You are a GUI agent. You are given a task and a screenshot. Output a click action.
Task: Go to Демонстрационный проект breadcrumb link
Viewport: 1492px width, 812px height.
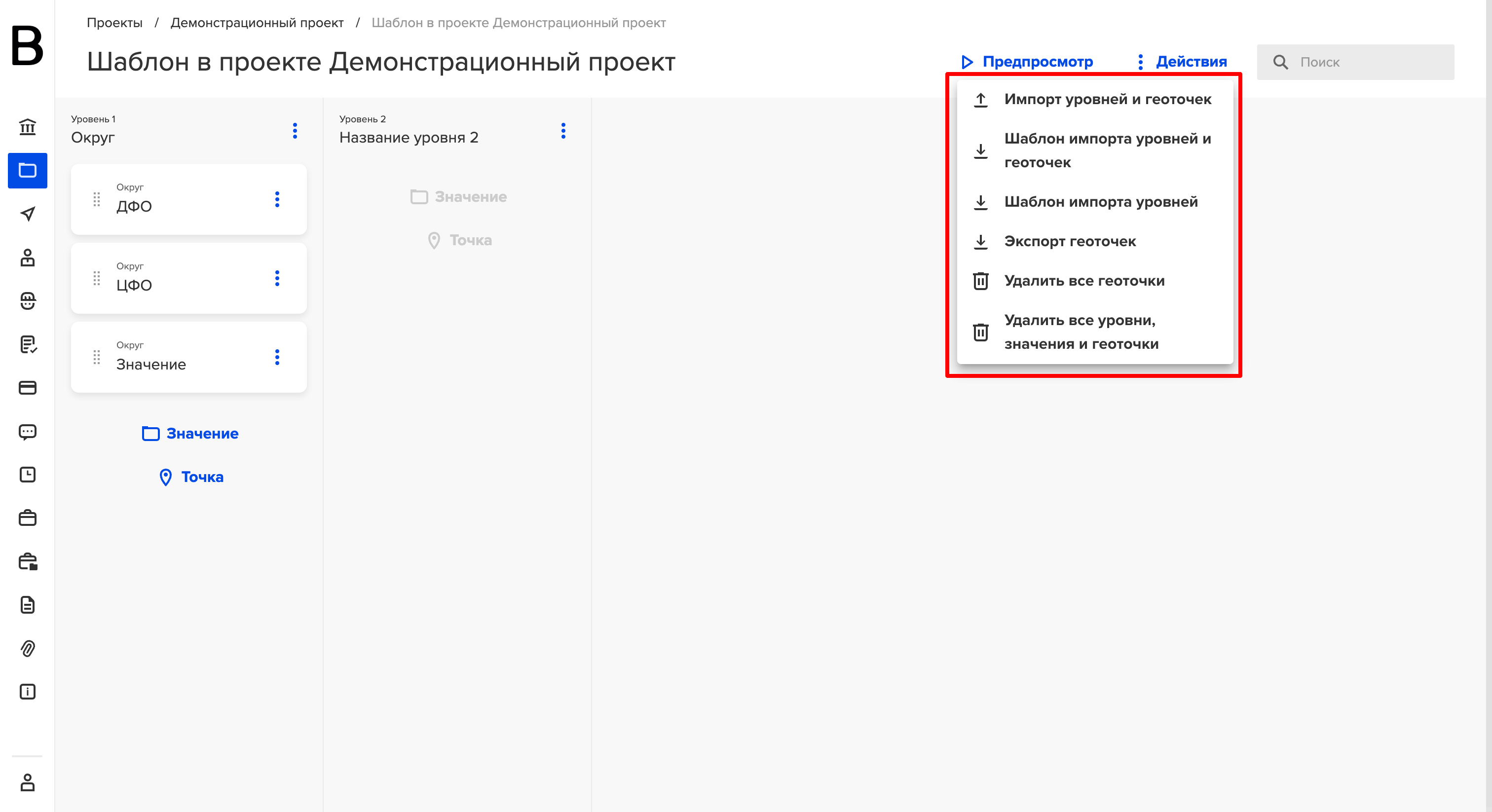(x=257, y=23)
